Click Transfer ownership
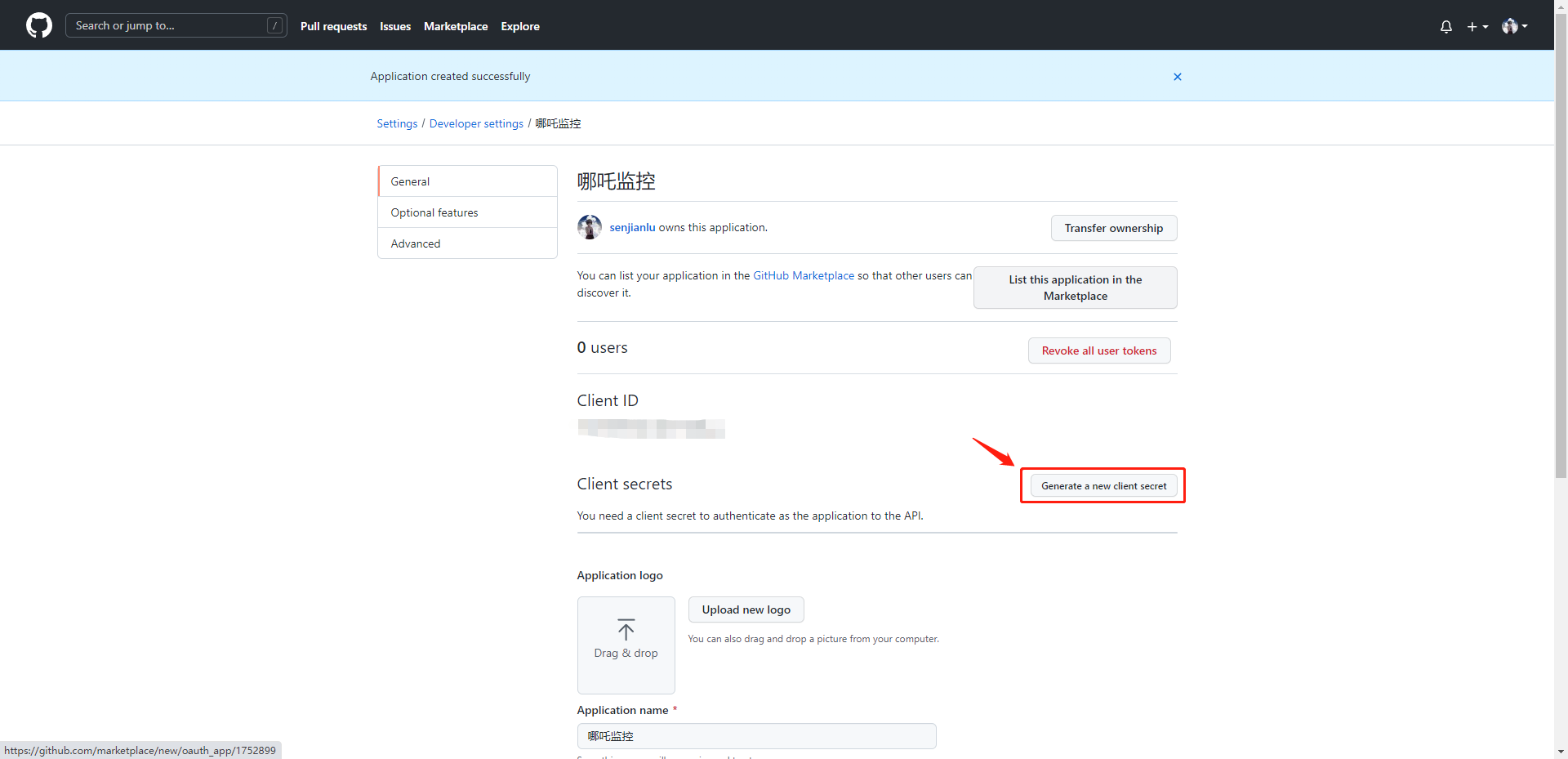1568x759 pixels. pyautogui.click(x=1114, y=228)
